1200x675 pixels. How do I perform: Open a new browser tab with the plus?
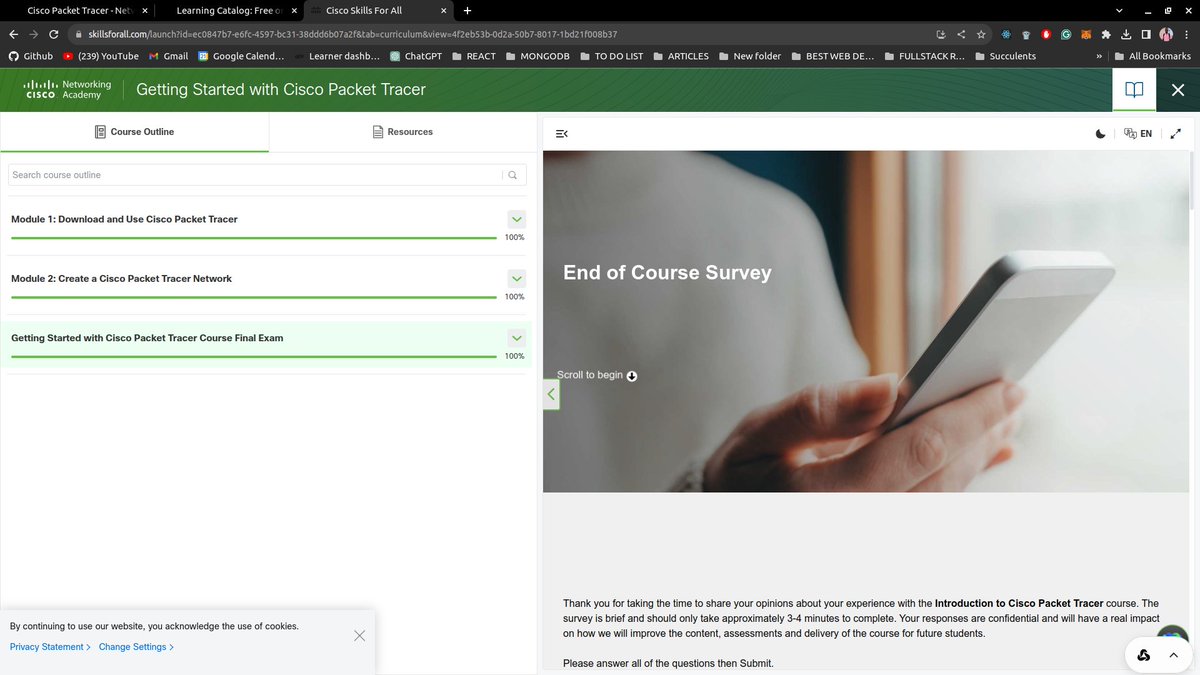[x=467, y=11]
